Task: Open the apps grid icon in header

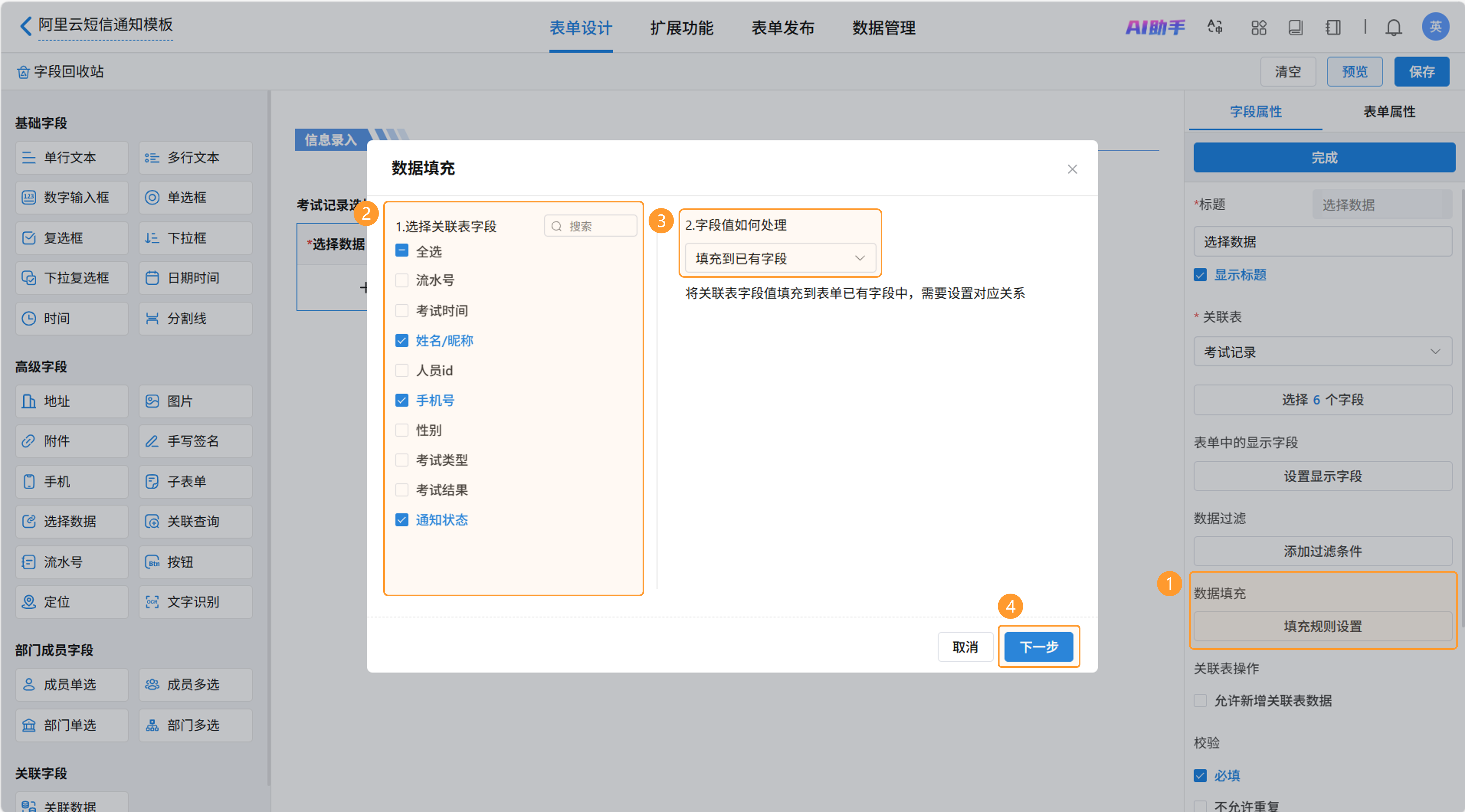Action: click(1259, 27)
